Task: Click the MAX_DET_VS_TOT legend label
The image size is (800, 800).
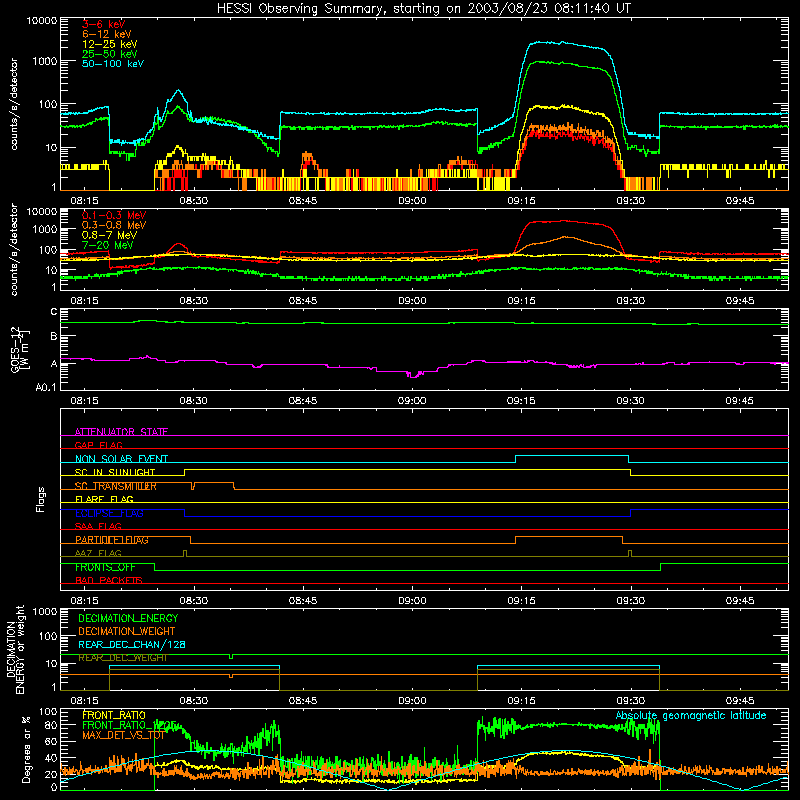Action: click(x=123, y=735)
